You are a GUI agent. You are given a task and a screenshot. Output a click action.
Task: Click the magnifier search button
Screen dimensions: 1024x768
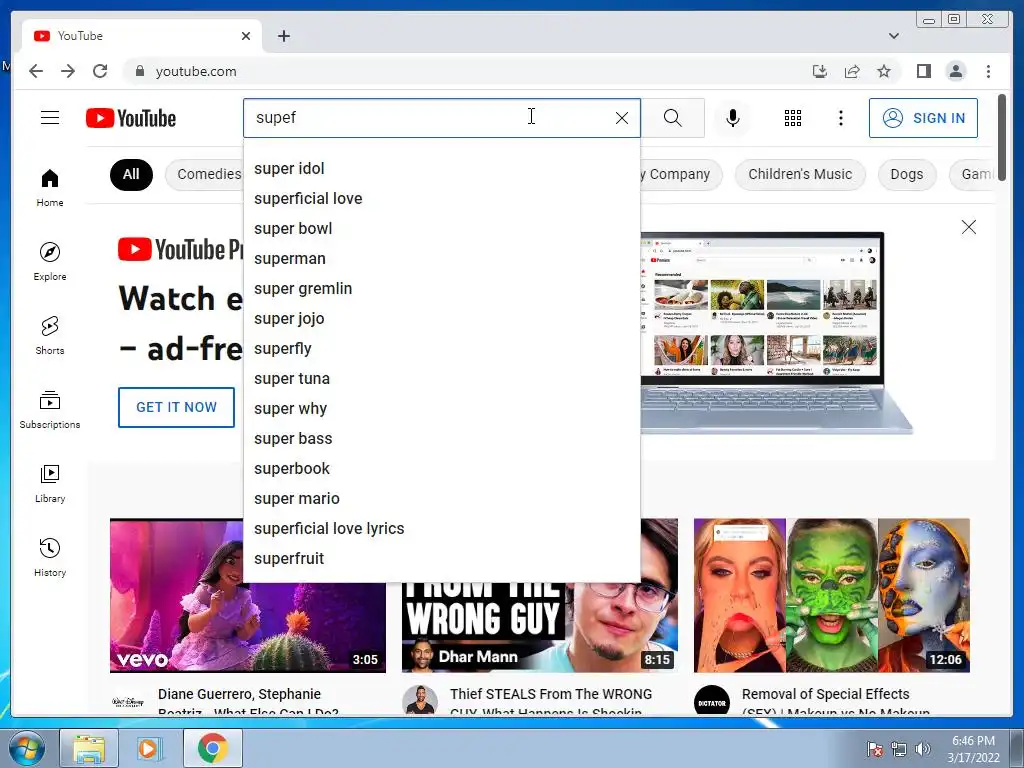tap(673, 118)
